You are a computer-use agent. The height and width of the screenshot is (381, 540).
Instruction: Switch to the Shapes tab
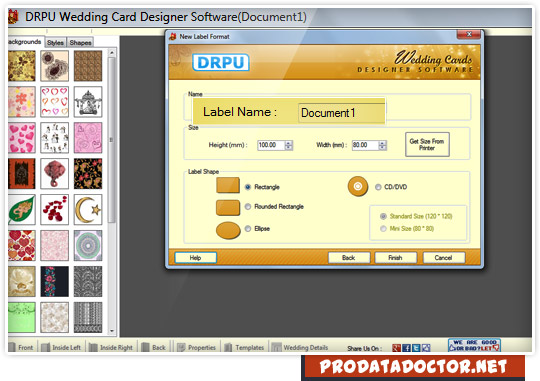(x=80, y=42)
